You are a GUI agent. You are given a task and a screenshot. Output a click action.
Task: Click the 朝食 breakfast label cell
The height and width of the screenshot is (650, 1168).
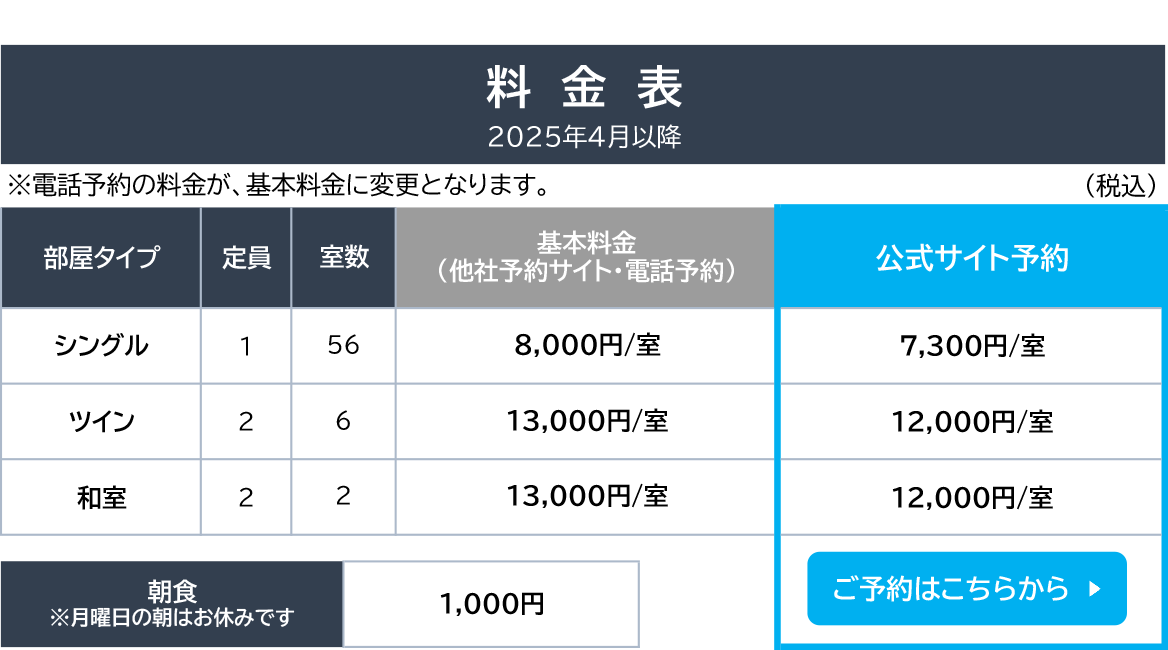coord(172,604)
